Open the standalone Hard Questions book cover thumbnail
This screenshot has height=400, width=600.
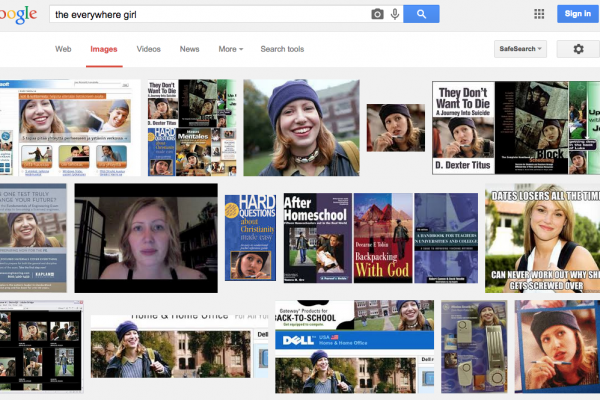(251, 238)
